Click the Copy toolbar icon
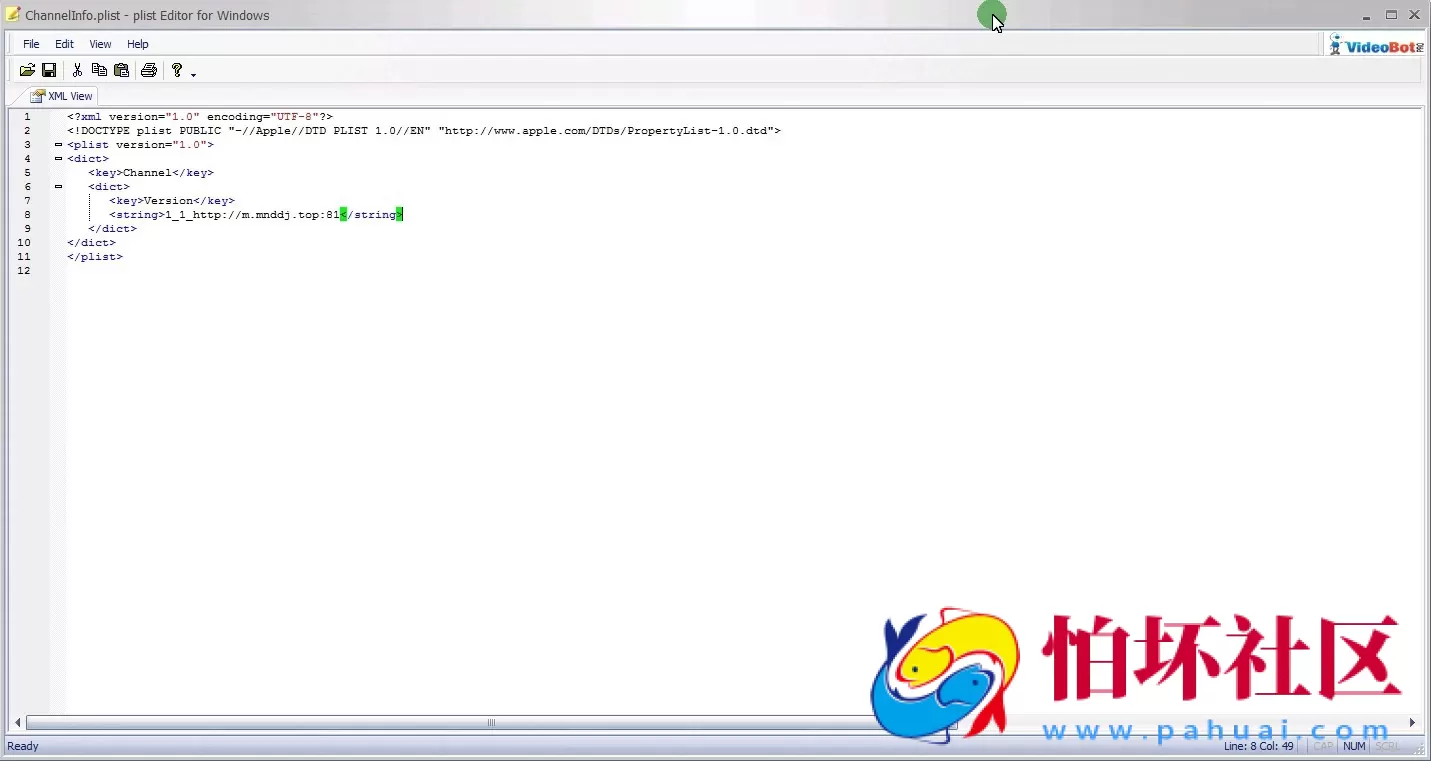The height and width of the screenshot is (761, 1431). tap(99, 70)
